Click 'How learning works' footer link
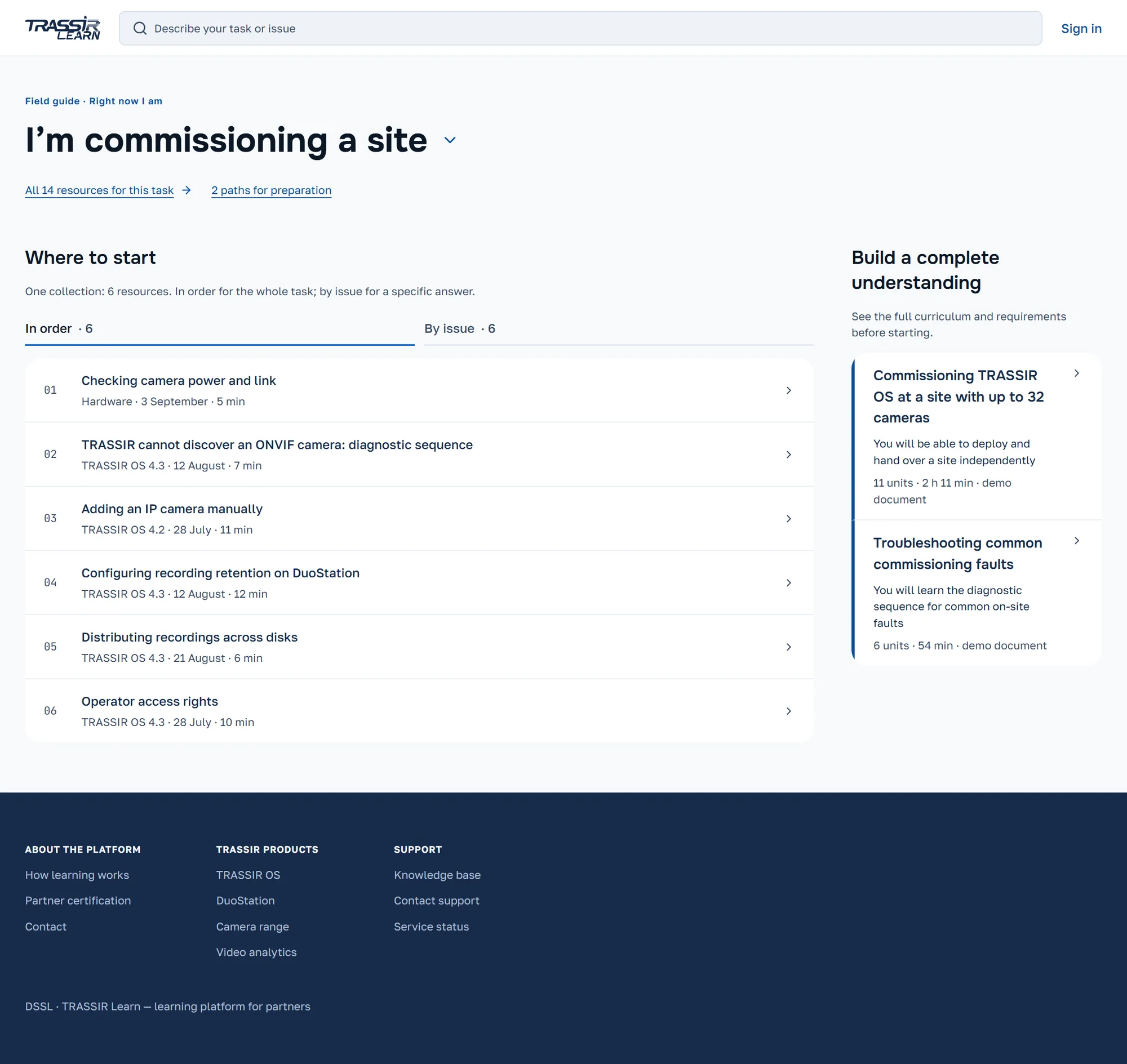 click(77, 875)
